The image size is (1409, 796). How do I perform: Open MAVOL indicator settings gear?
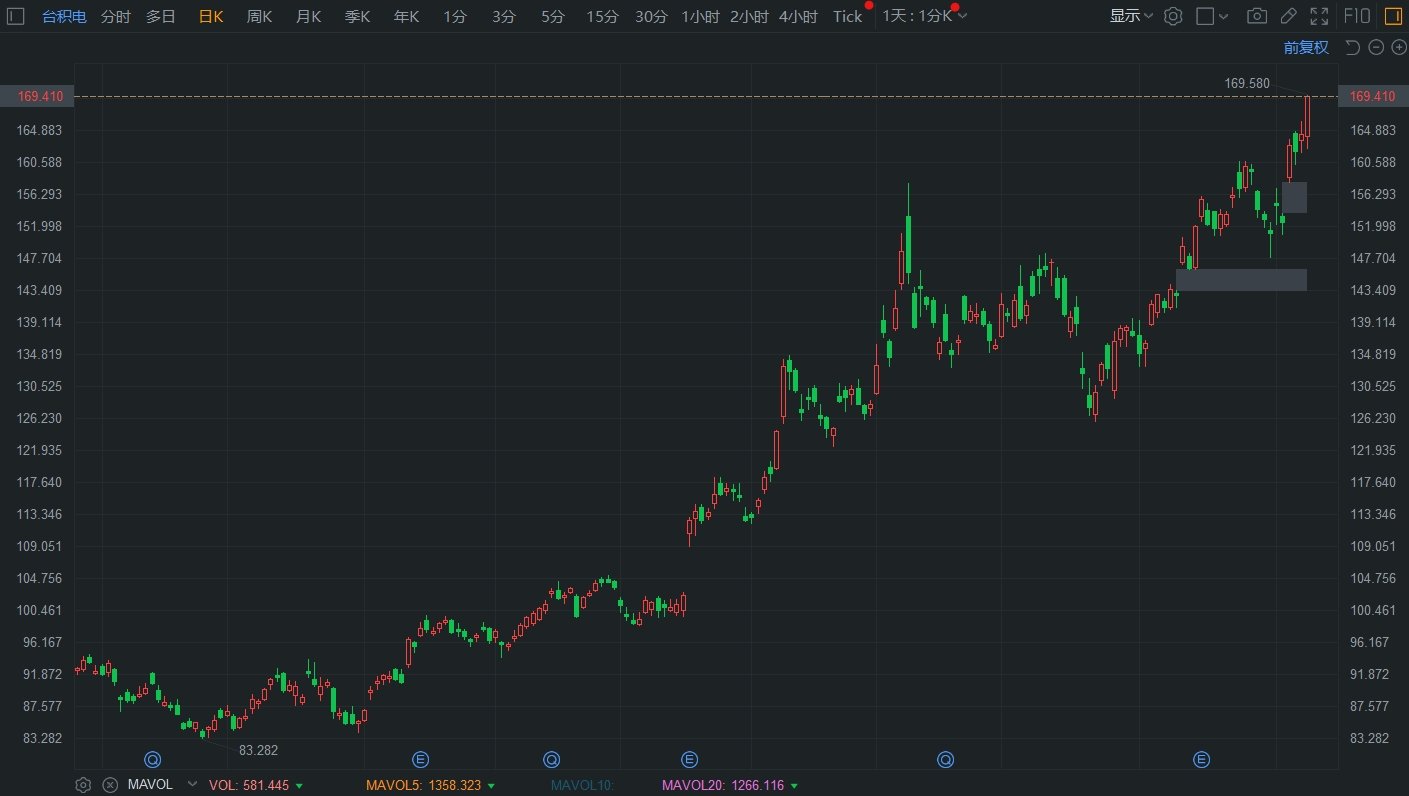click(x=83, y=785)
